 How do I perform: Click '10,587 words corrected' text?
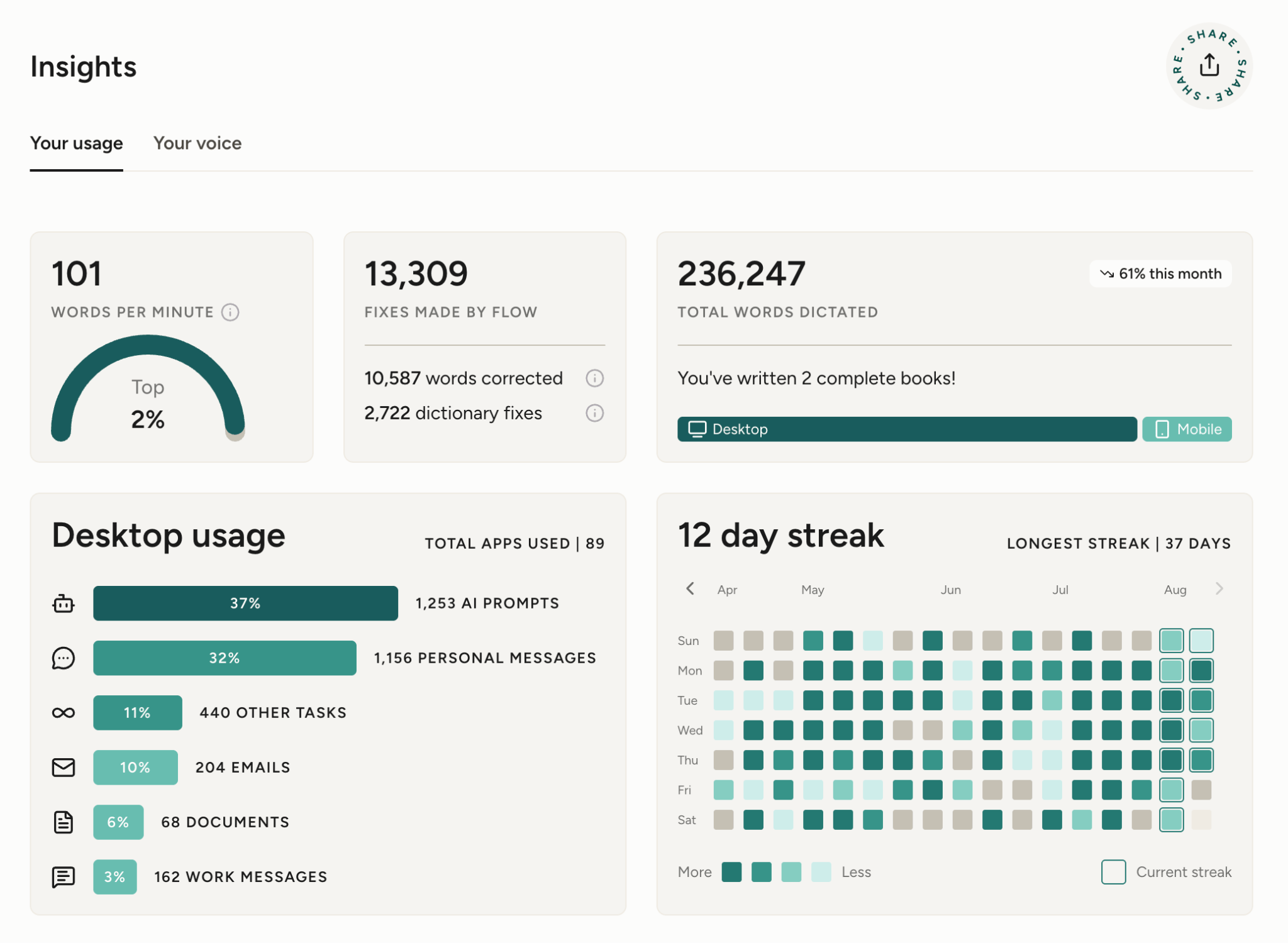point(464,378)
